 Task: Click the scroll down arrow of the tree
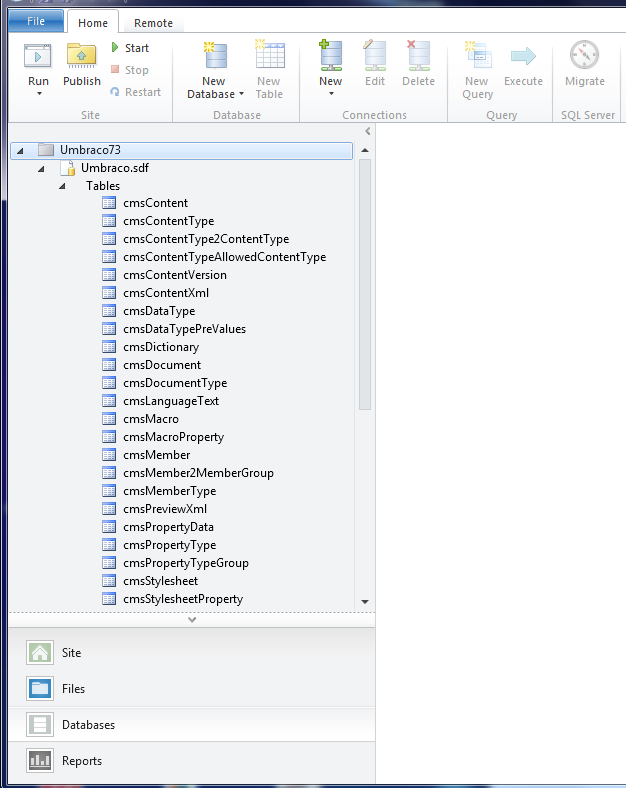(x=365, y=602)
